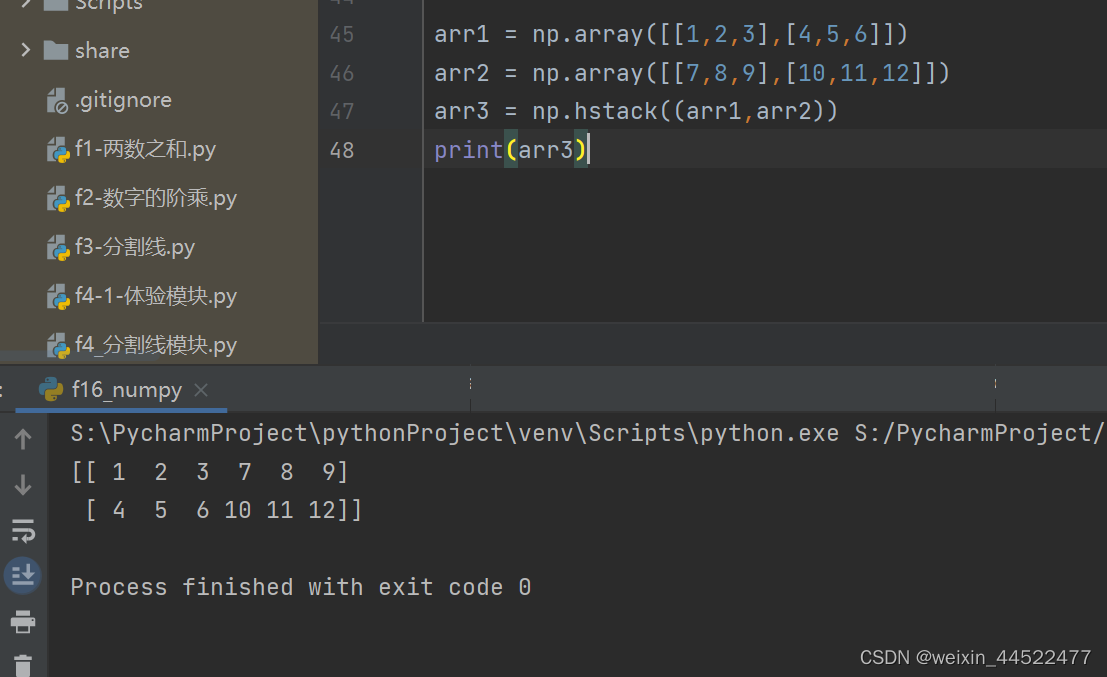This screenshot has width=1107, height=677.
Task: Open f1-两数之和.py file
Action: [x=145, y=149]
